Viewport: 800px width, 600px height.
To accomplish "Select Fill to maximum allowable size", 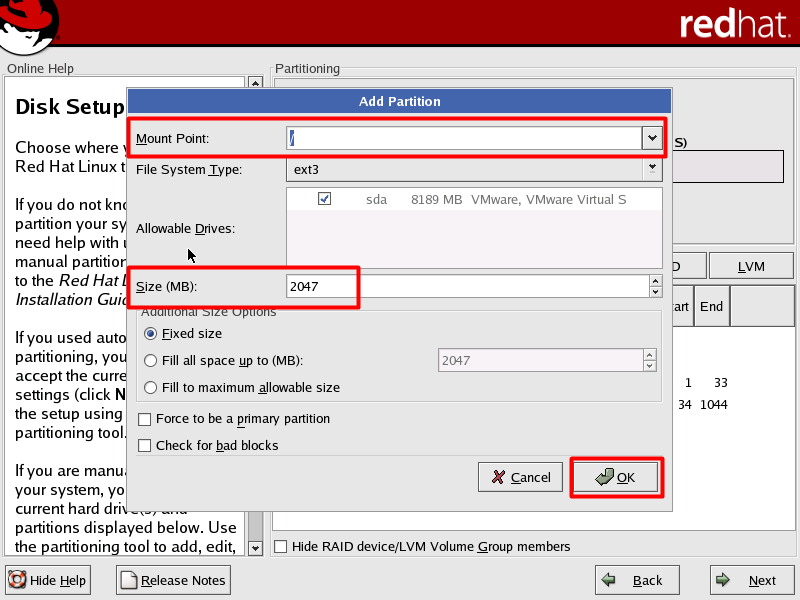I will (150, 388).
